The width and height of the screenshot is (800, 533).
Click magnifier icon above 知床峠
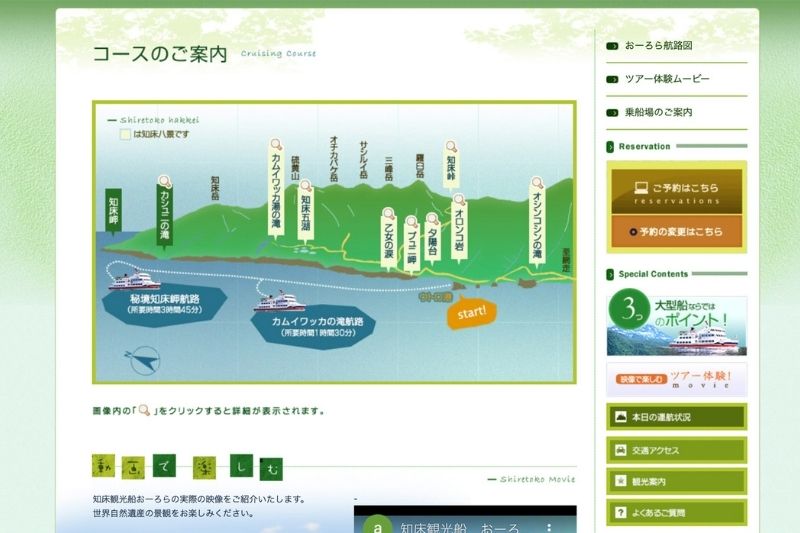[451, 147]
